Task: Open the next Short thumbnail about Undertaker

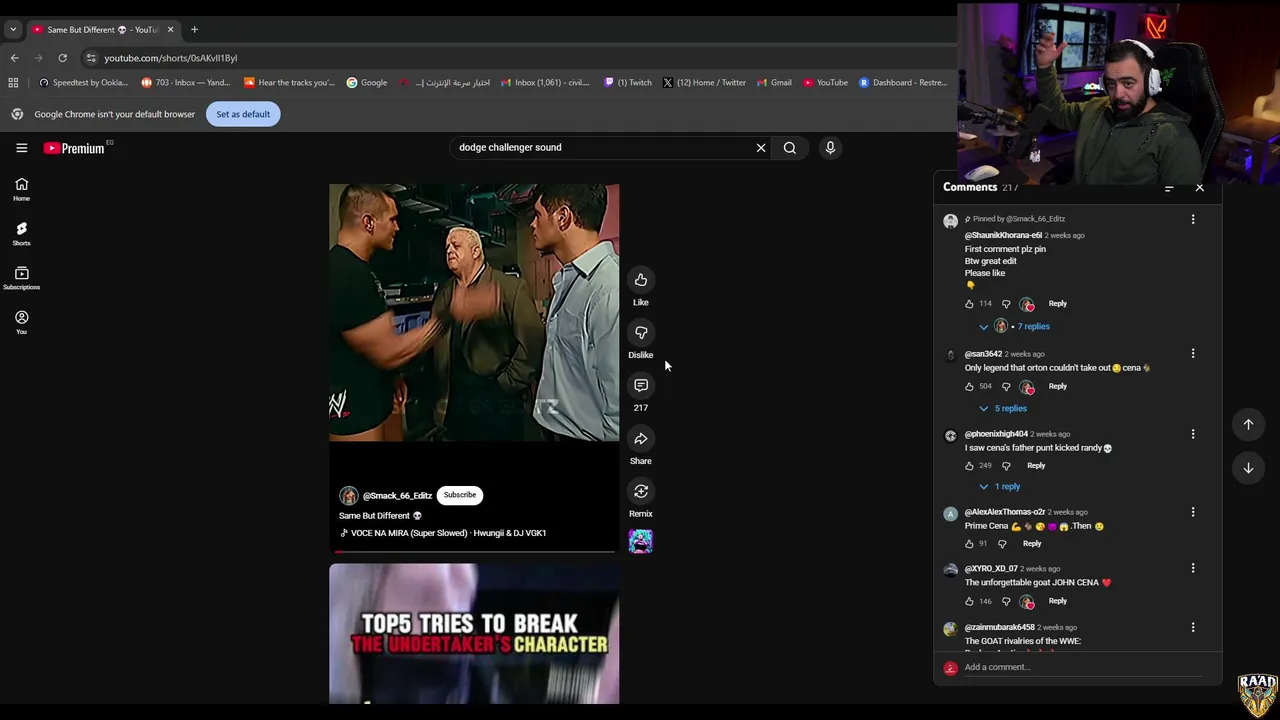Action: pos(474,634)
